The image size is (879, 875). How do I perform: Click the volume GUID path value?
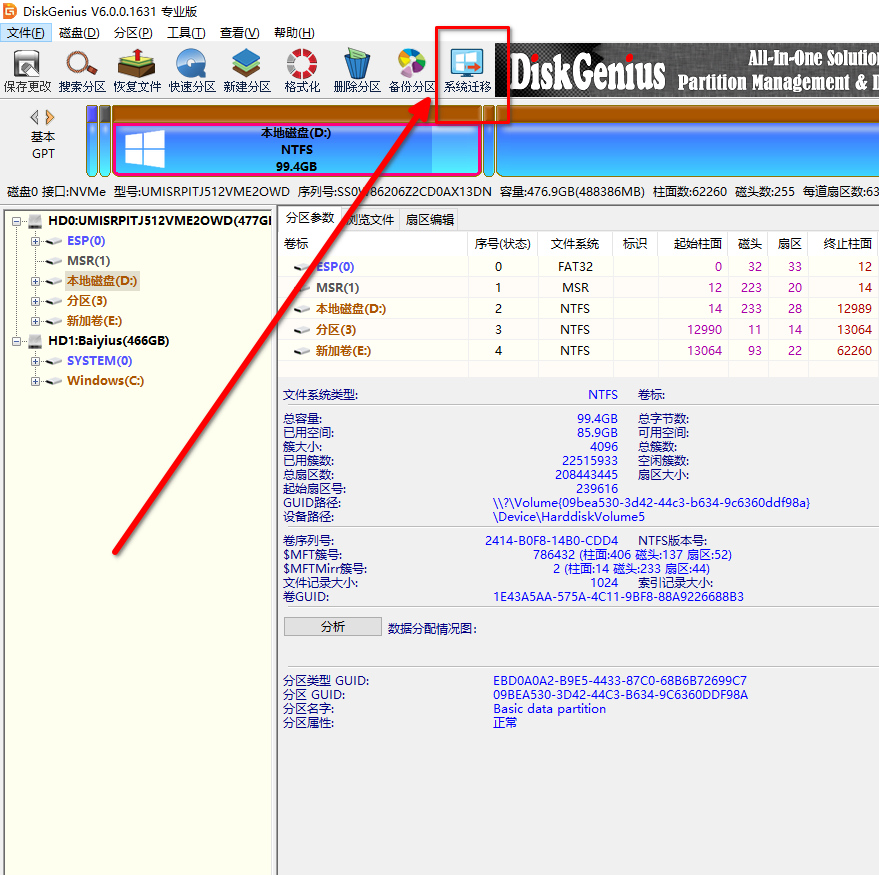[x=651, y=503]
